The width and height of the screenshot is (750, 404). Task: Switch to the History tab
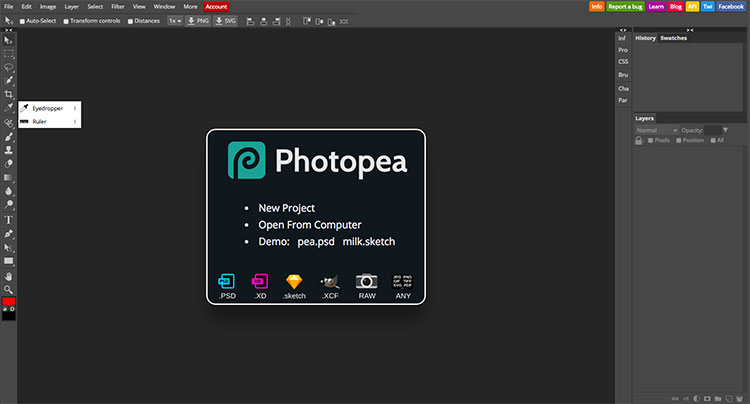(645, 38)
